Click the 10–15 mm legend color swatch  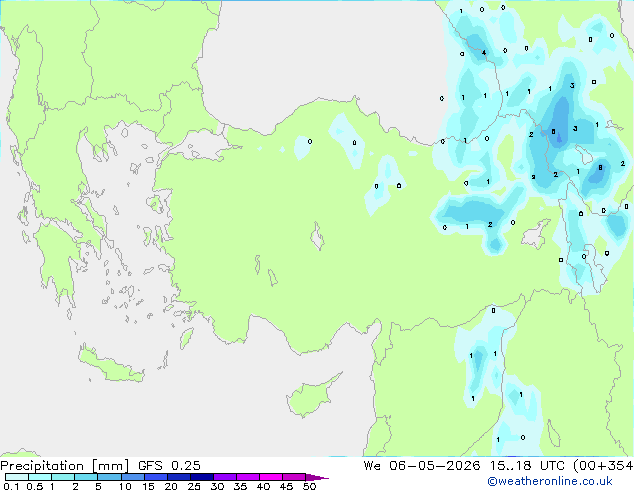click(133, 477)
